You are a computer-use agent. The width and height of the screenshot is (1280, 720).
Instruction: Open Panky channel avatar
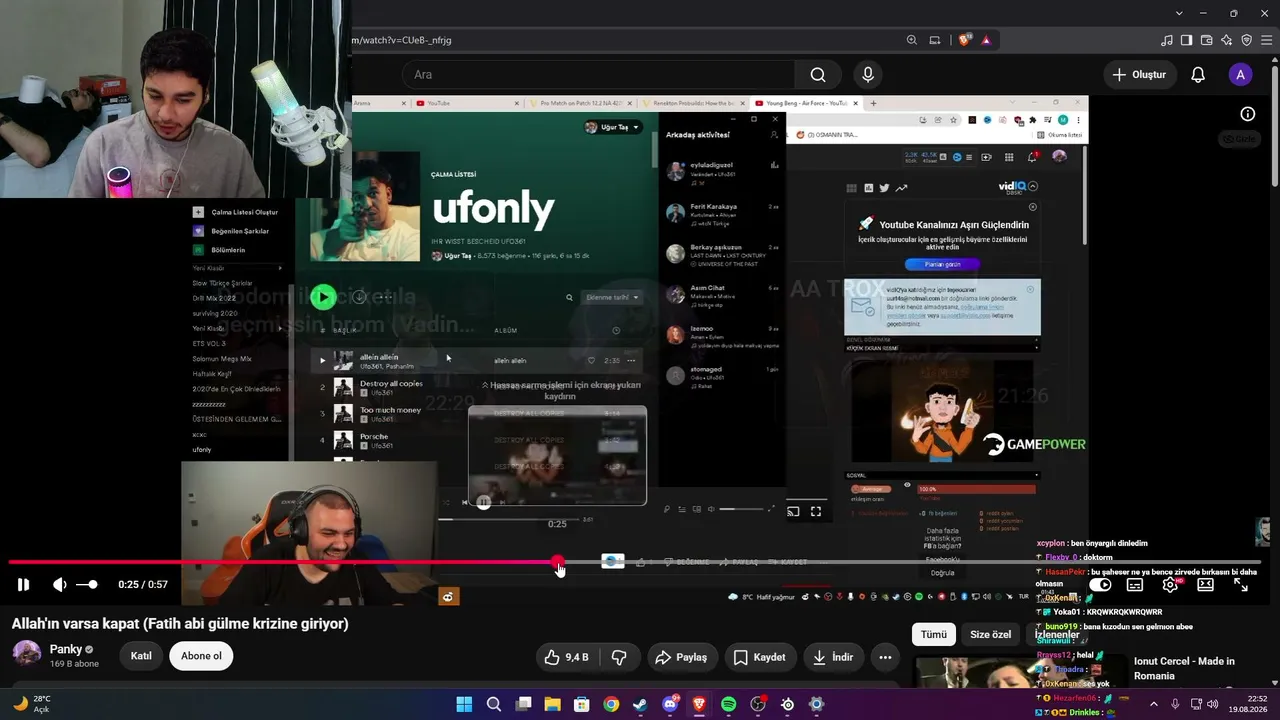[x=26, y=655]
